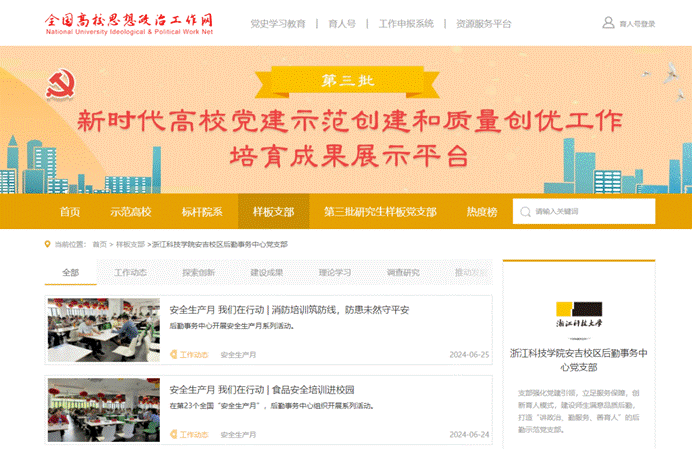Switch to the 理论学习 tab

click(335, 272)
